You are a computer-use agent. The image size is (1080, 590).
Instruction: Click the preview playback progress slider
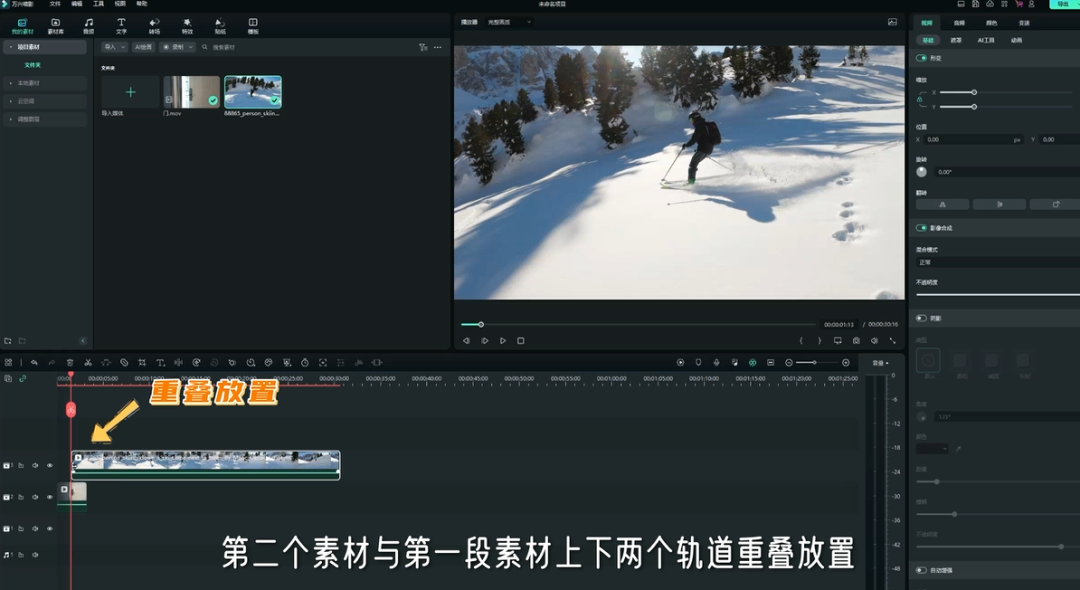point(638,324)
